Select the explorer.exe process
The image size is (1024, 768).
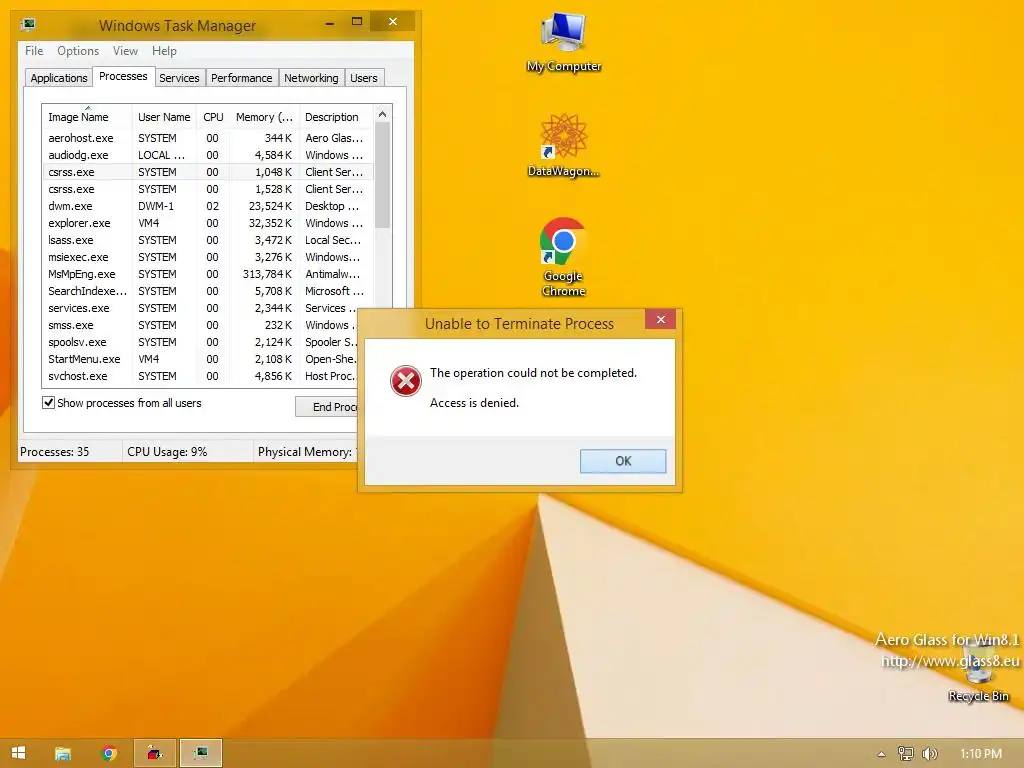pyautogui.click(x=208, y=223)
